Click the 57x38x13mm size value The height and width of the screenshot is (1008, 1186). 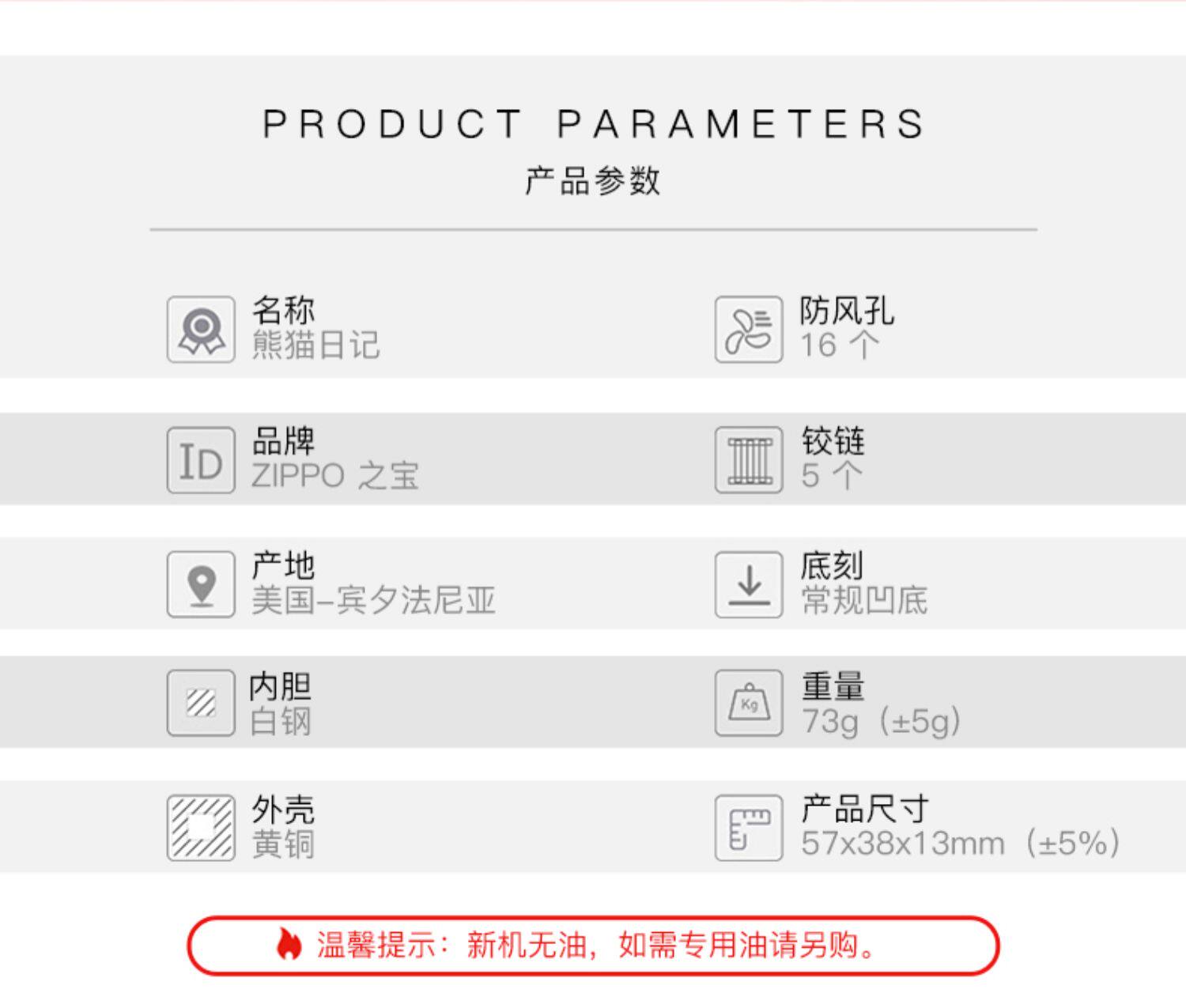(x=902, y=844)
